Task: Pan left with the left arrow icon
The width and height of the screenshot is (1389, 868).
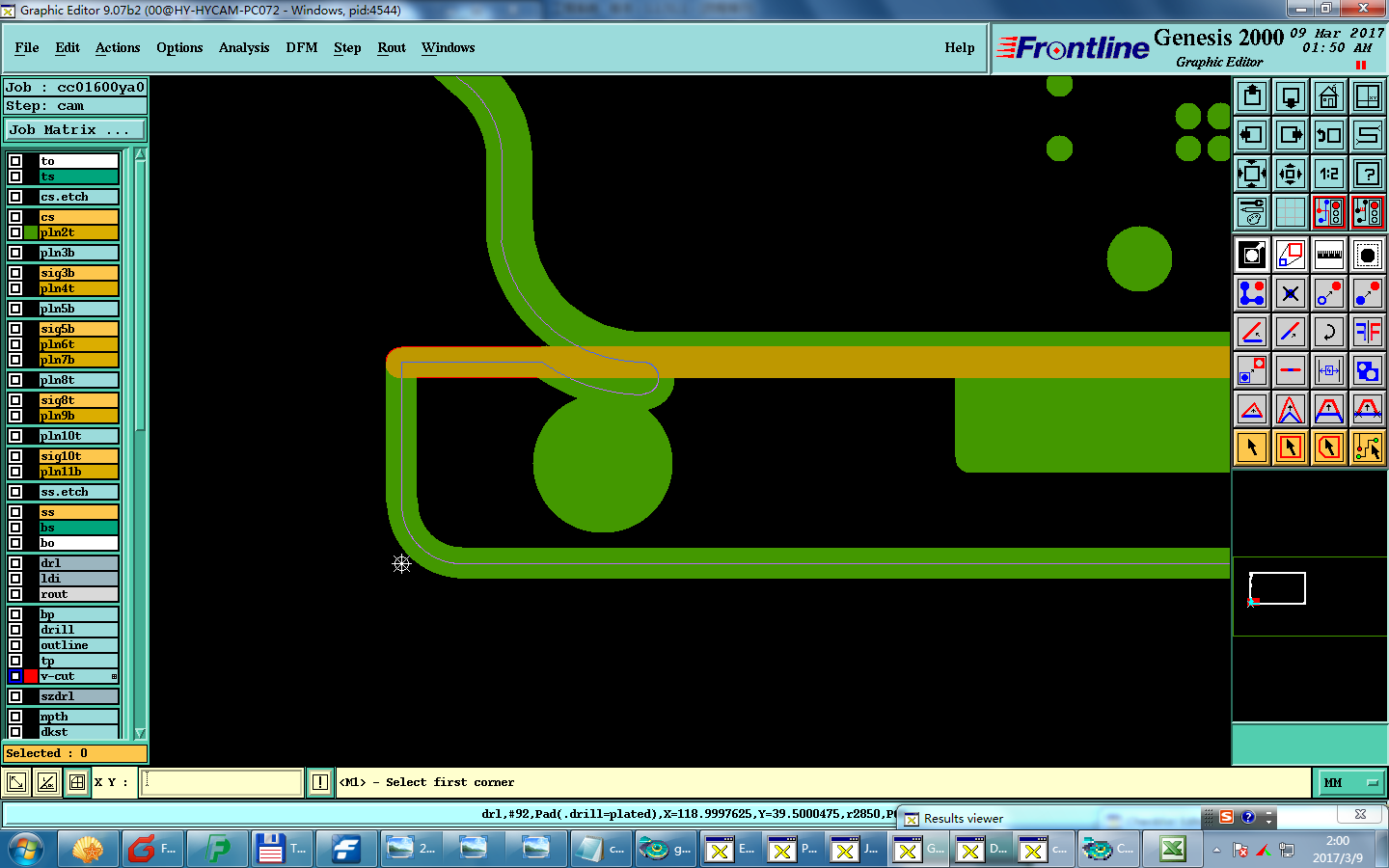Action: 1252,135
